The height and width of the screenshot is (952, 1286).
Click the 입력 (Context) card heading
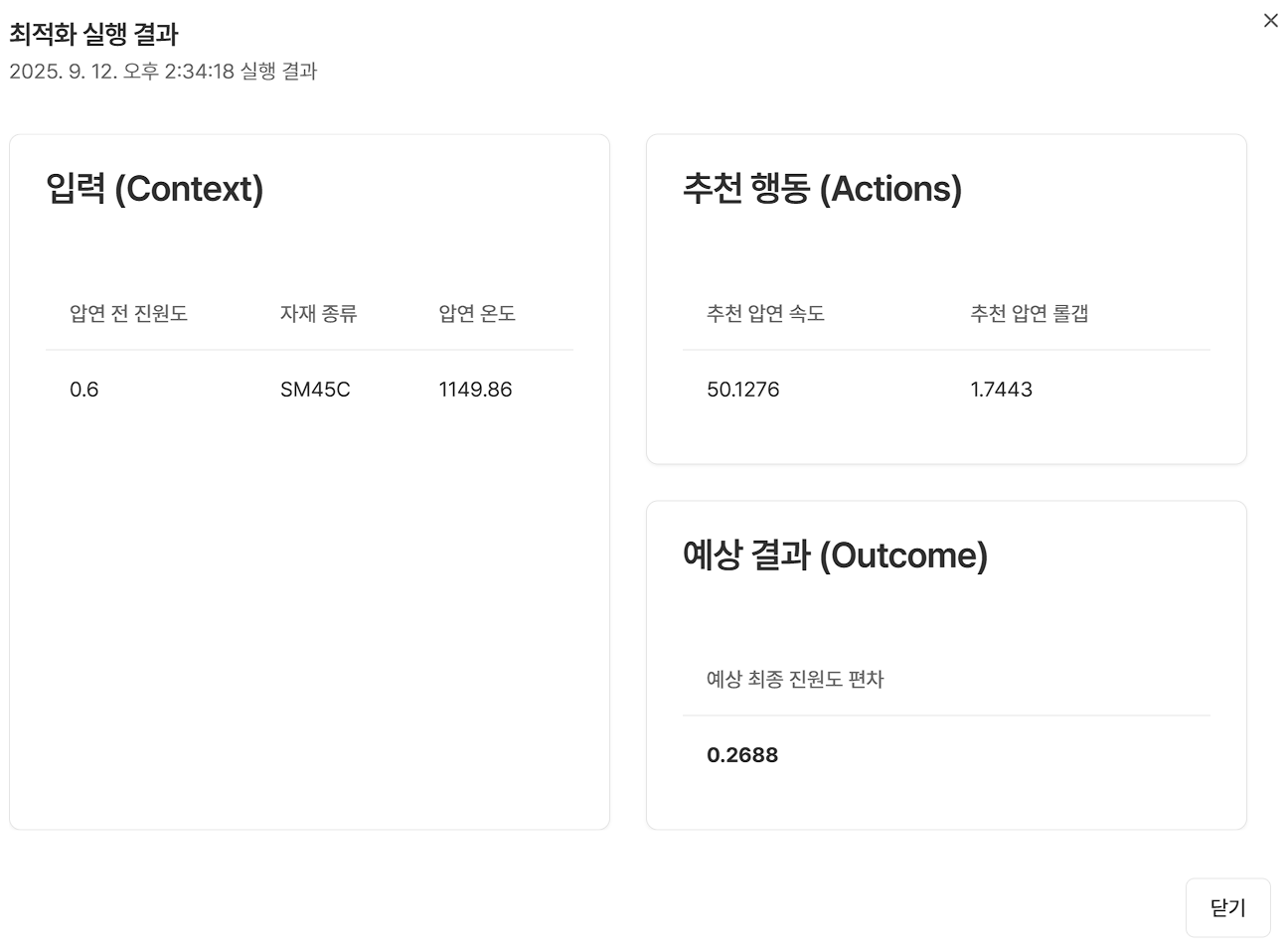click(154, 189)
